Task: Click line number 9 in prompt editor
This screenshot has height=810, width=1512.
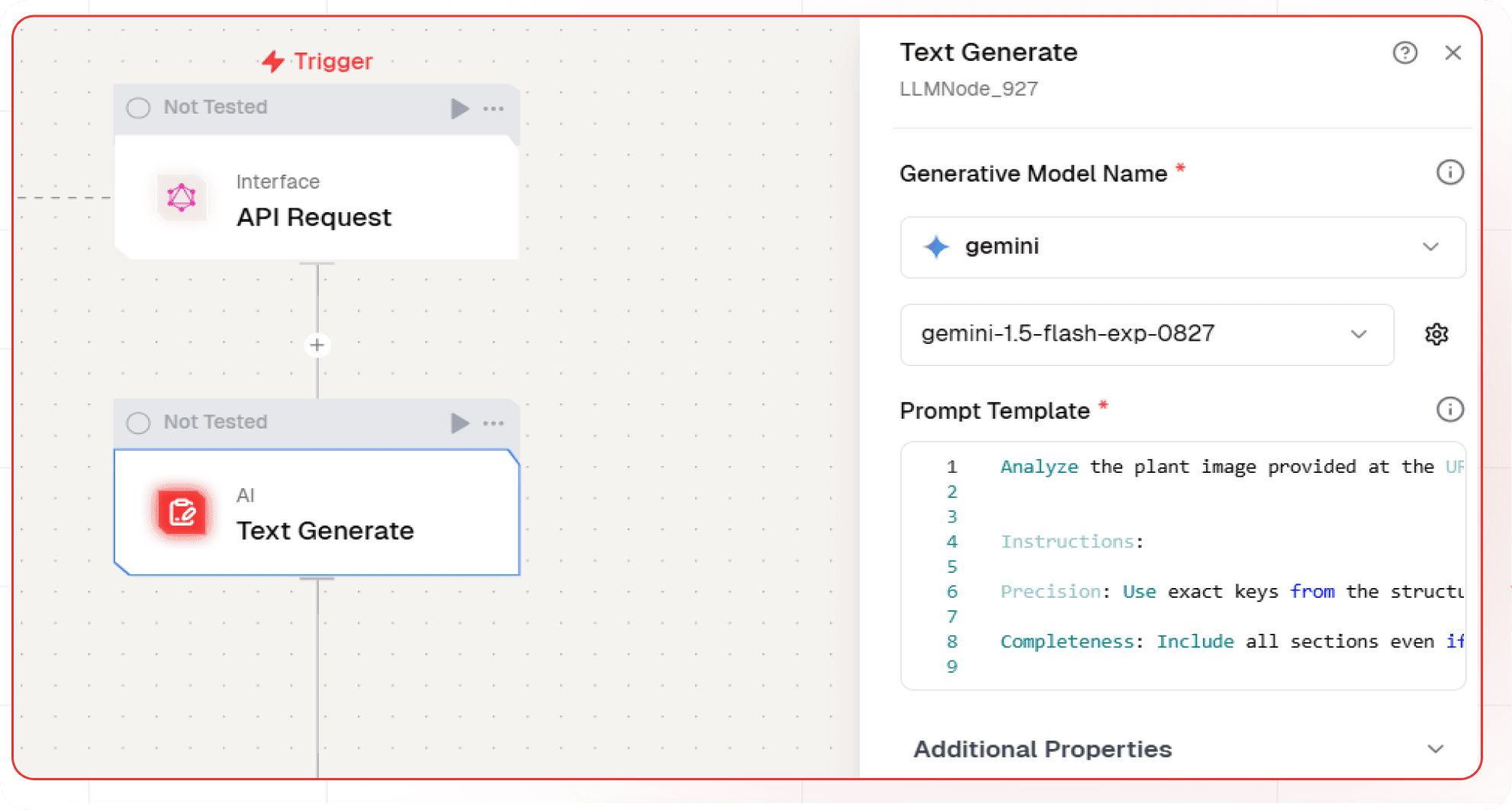Action: coord(952,667)
